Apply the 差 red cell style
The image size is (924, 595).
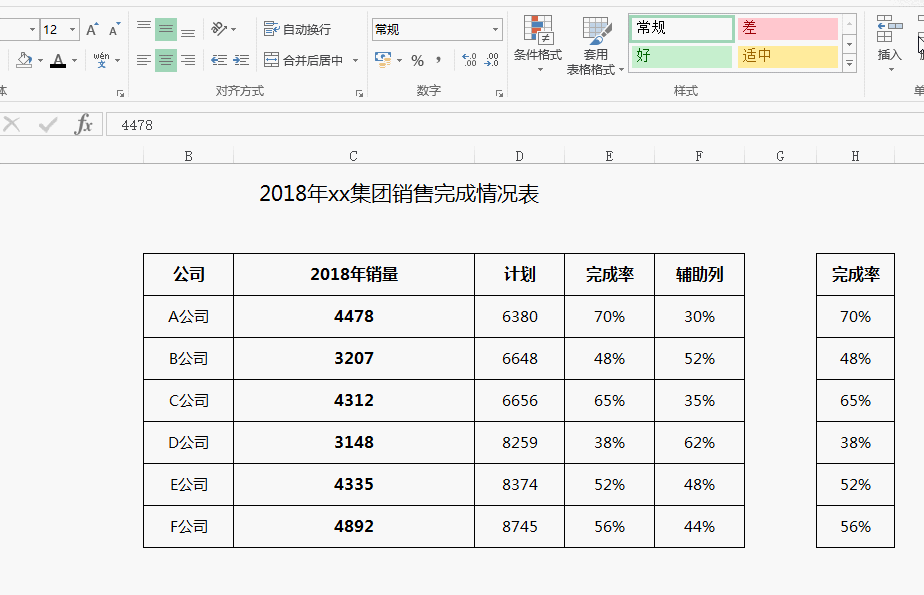(x=788, y=28)
